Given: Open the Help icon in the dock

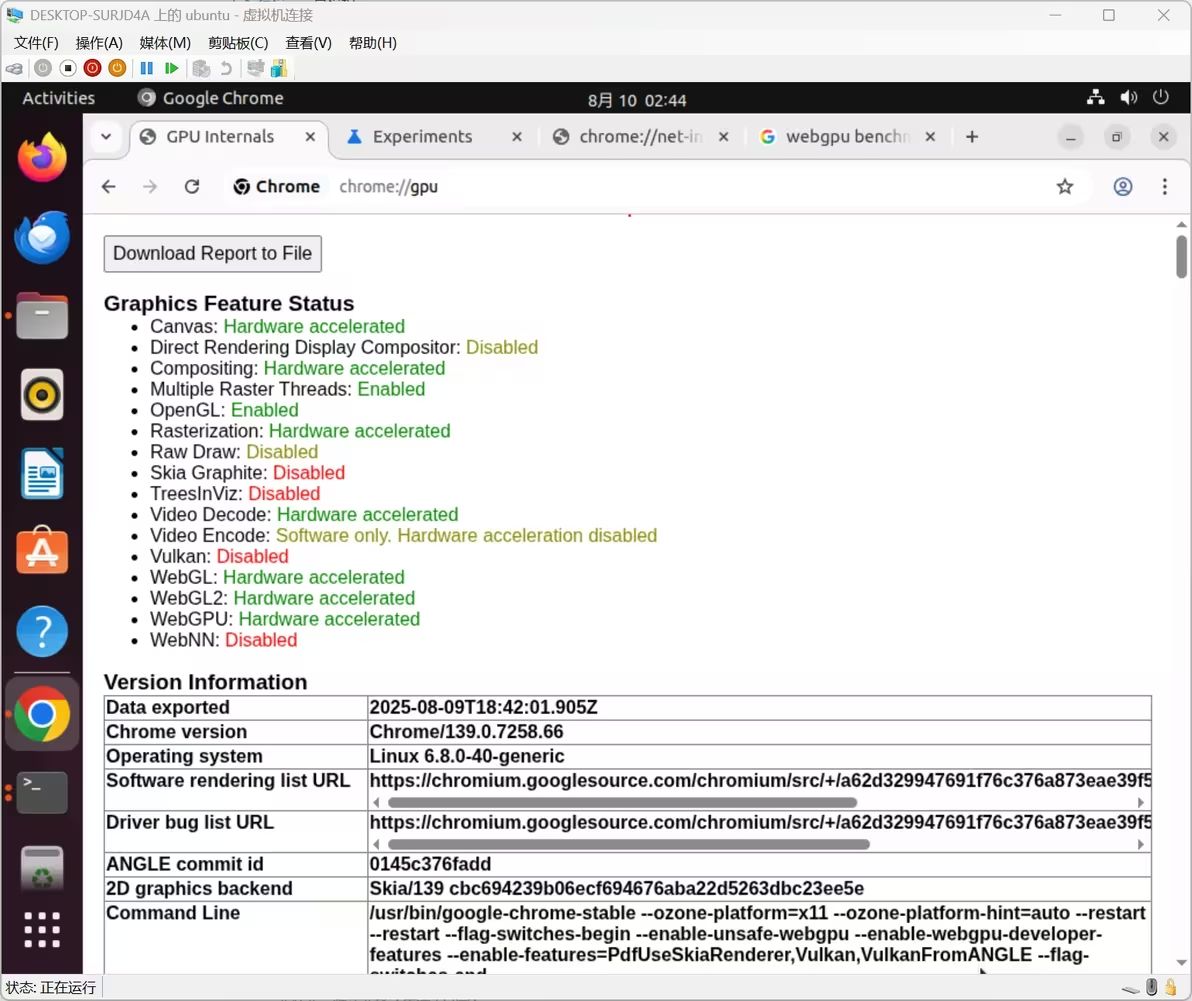Looking at the screenshot, I should click(x=42, y=631).
